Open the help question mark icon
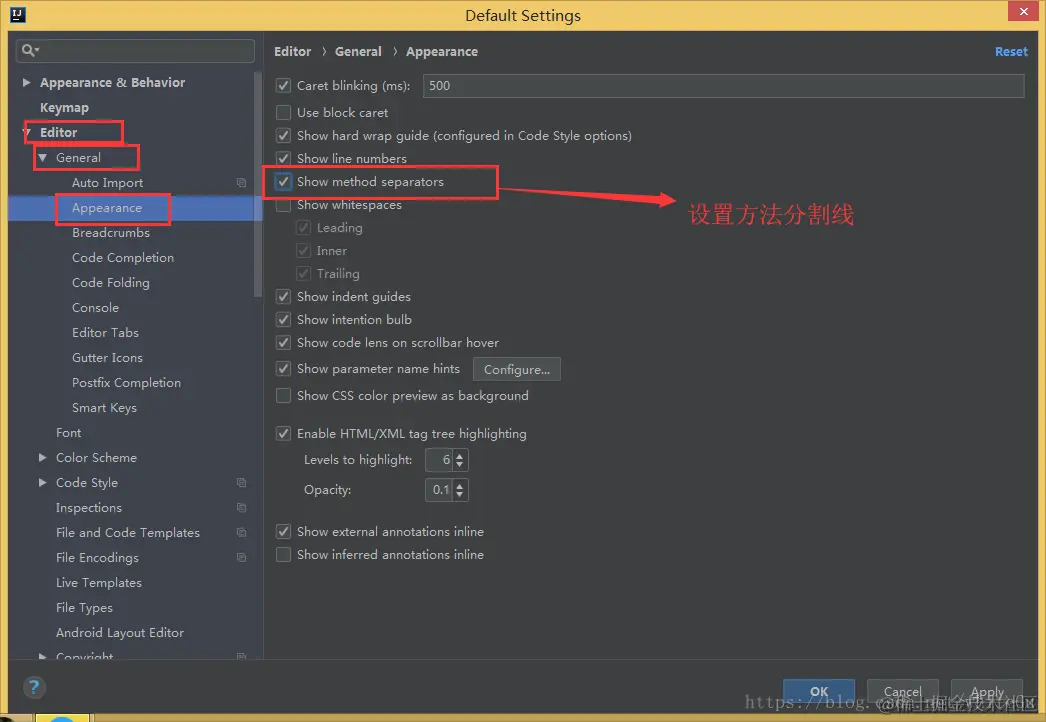The height and width of the screenshot is (722, 1046). coord(34,687)
